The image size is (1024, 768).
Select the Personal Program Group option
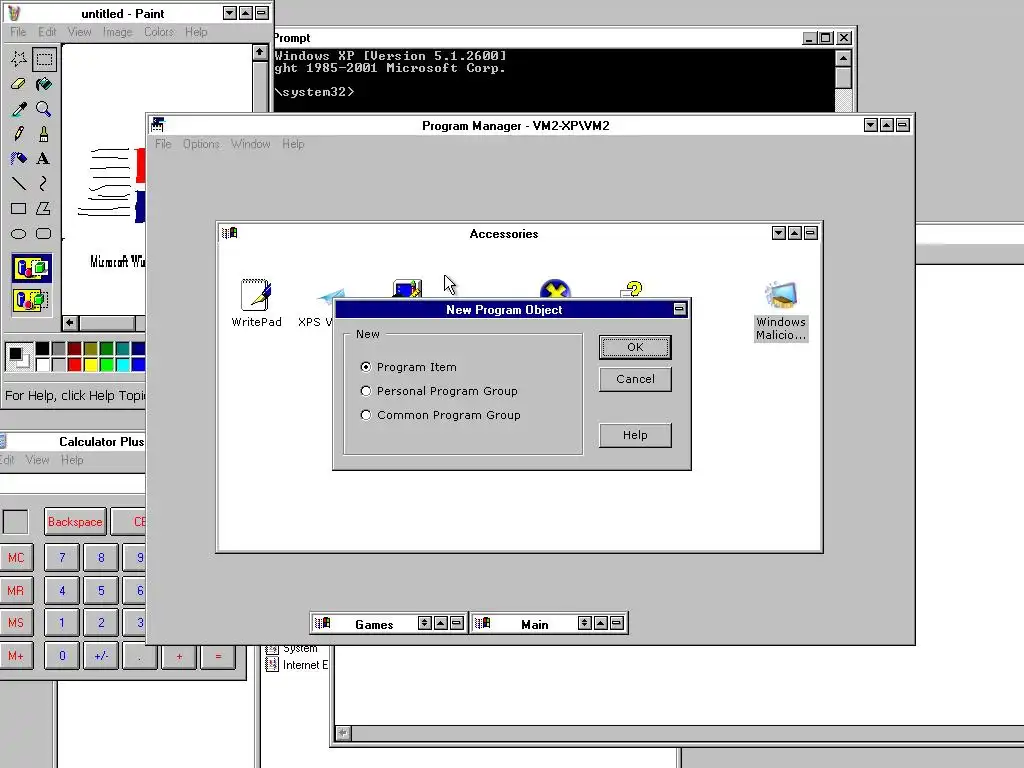click(366, 391)
